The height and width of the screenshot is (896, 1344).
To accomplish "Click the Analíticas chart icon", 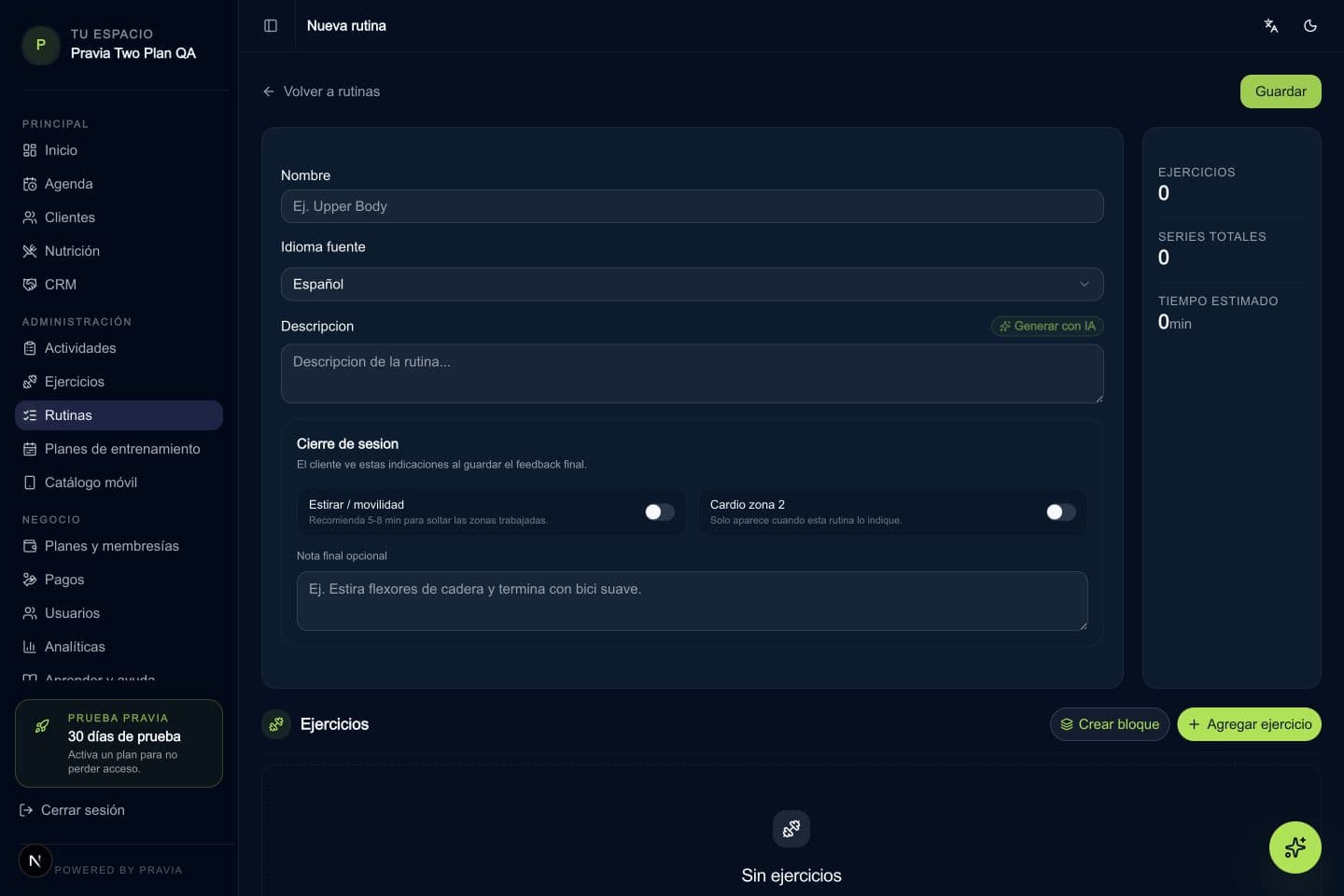I will [30, 647].
